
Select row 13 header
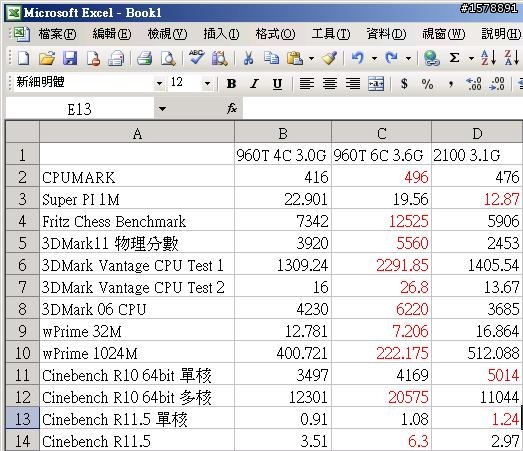(22, 419)
